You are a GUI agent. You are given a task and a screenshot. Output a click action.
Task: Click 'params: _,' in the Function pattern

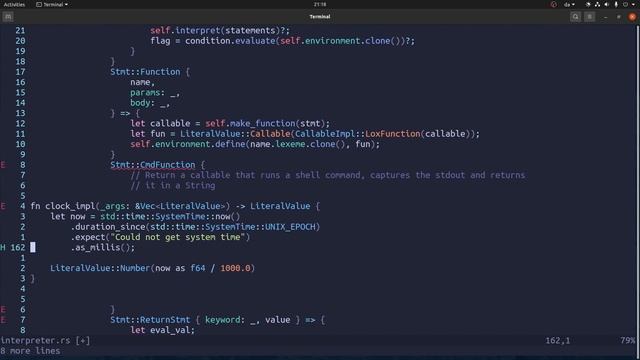pos(155,93)
